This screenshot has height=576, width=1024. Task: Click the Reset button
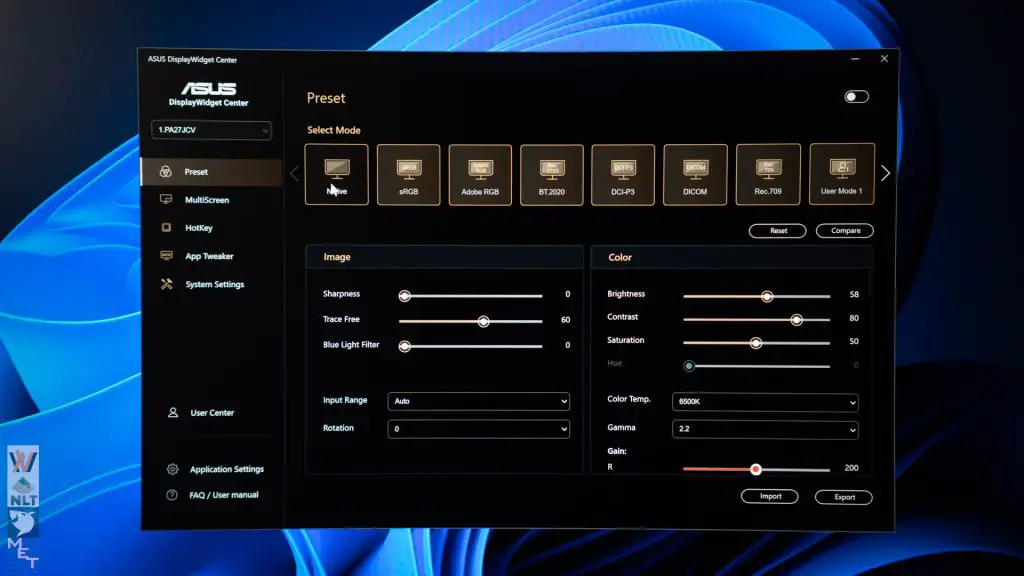coord(778,231)
